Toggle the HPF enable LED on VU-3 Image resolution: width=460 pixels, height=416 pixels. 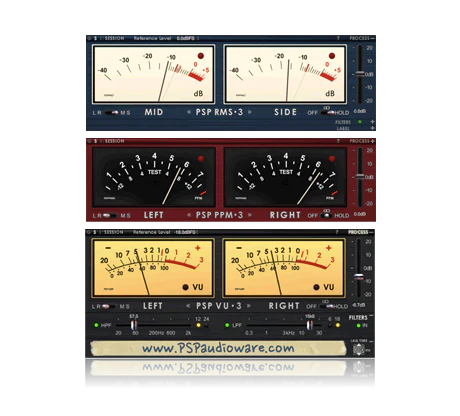pos(96,325)
